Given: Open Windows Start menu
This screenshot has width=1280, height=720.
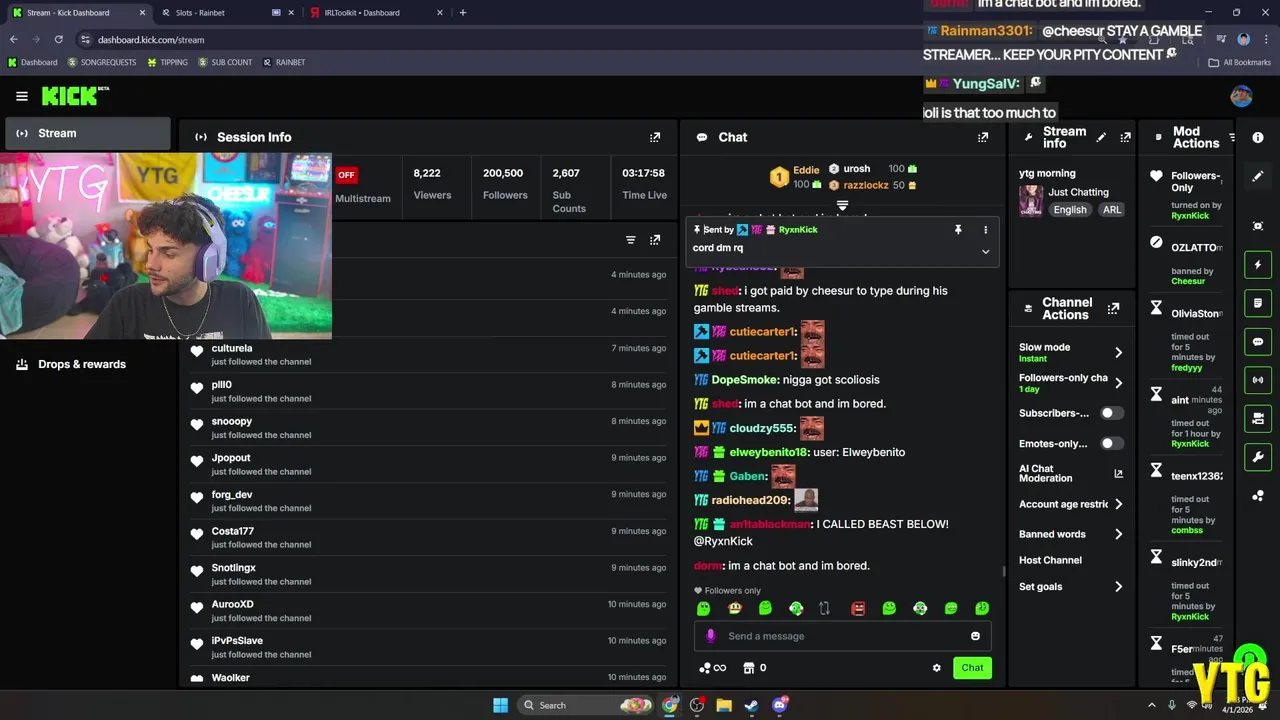Looking at the screenshot, I should pyautogui.click(x=500, y=705).
